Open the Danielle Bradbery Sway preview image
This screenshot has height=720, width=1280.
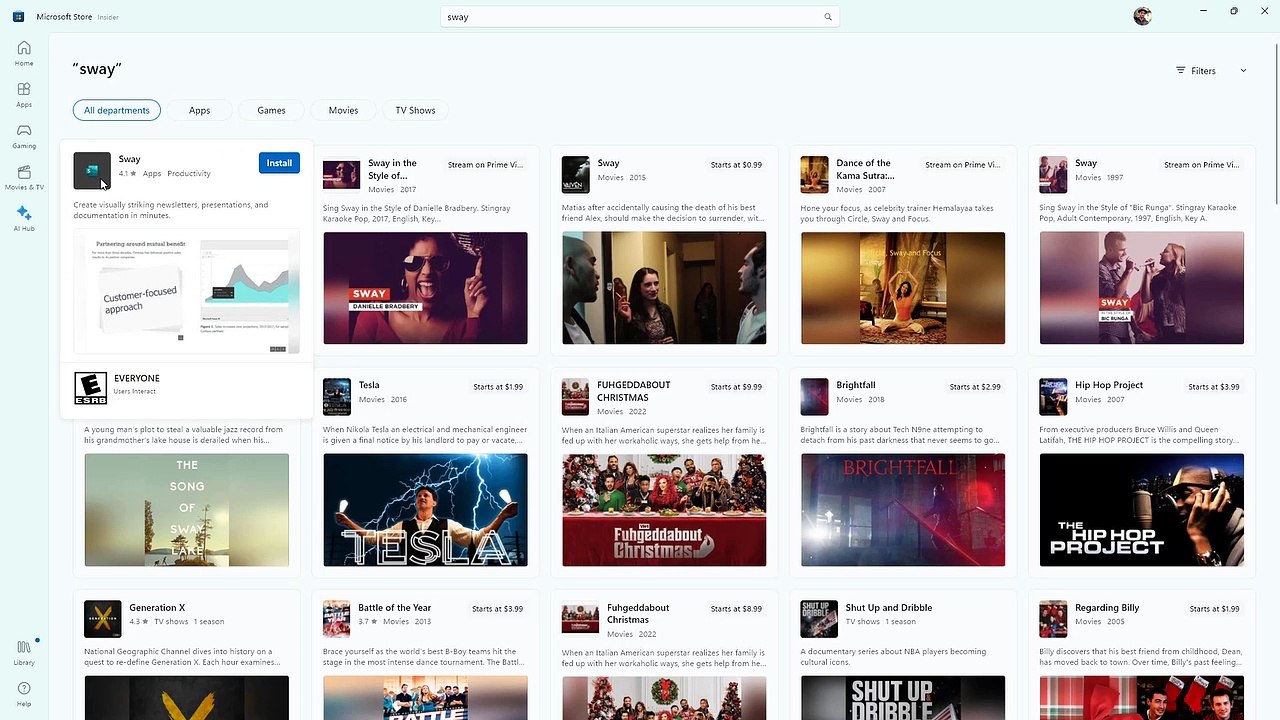click(x=425, y=288)
